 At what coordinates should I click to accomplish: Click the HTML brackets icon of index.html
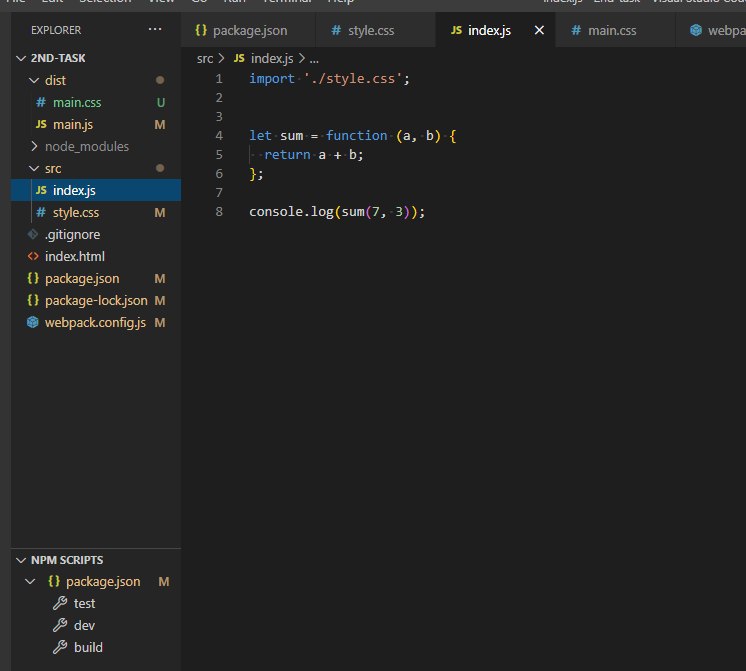33,256
